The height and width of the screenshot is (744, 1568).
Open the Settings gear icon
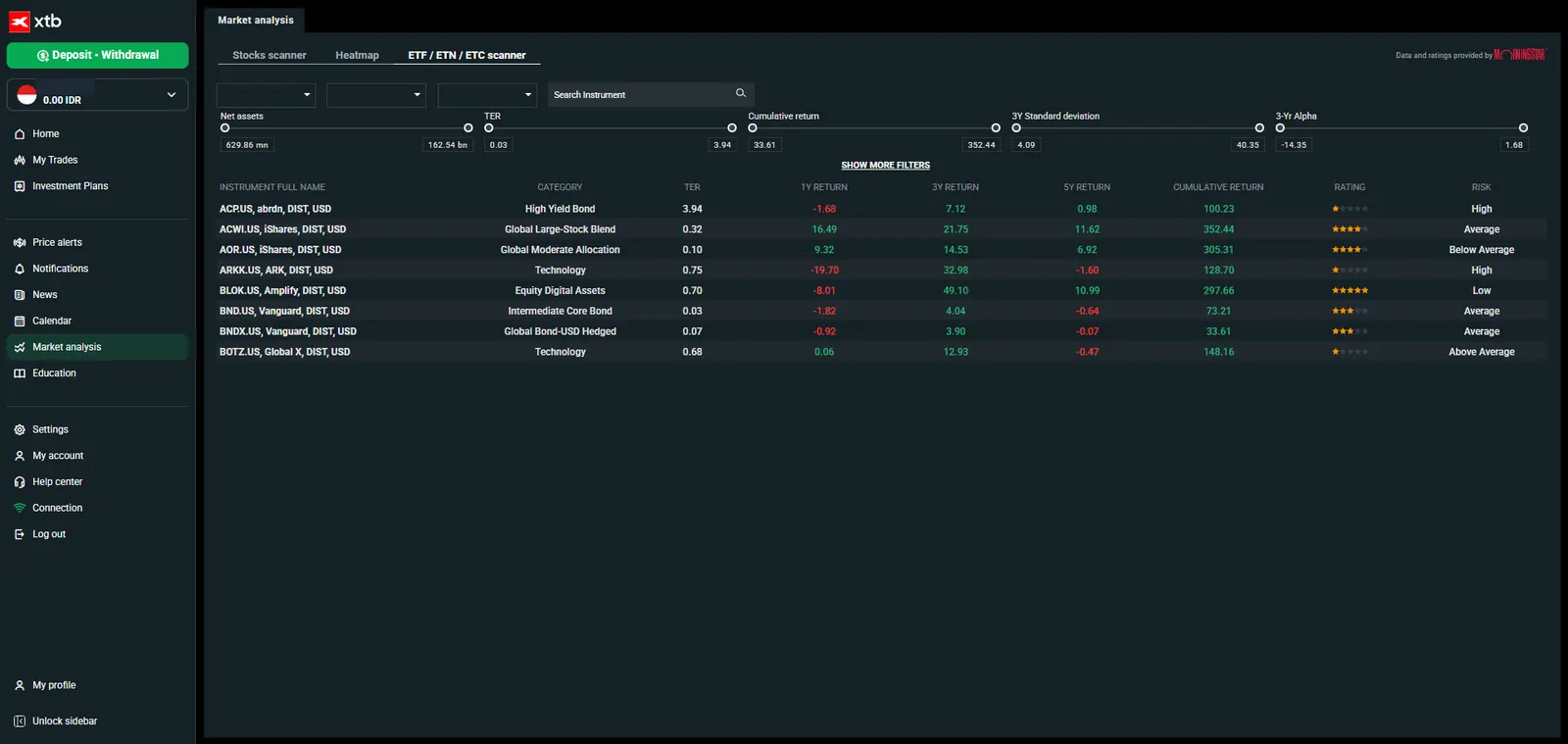[20, 429]
